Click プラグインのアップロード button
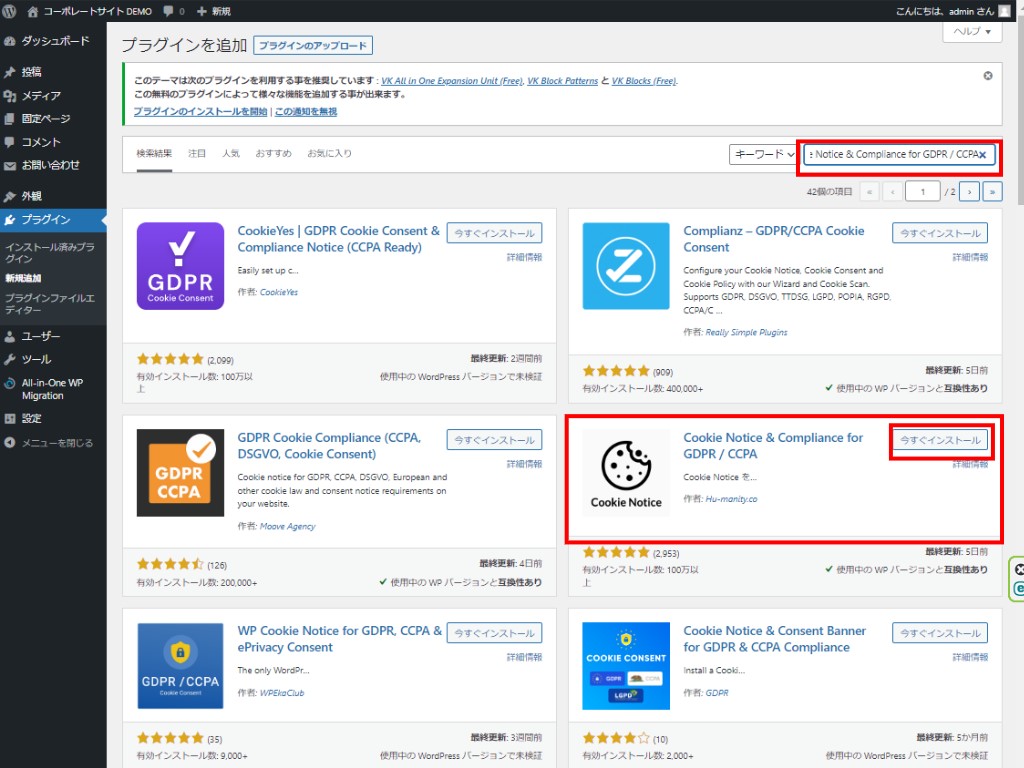1024x768 pixels. click(x=313, y=45)
